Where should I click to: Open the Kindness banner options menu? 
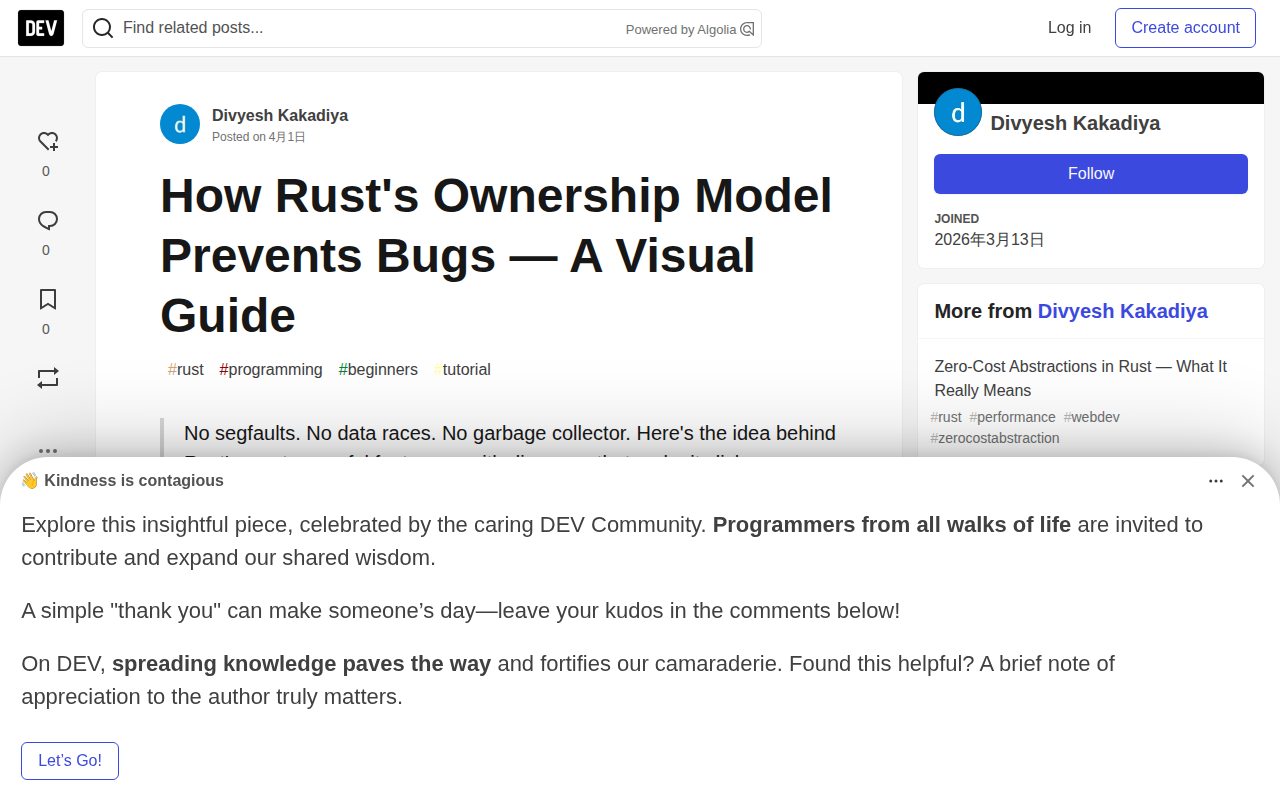(1216, 481)
